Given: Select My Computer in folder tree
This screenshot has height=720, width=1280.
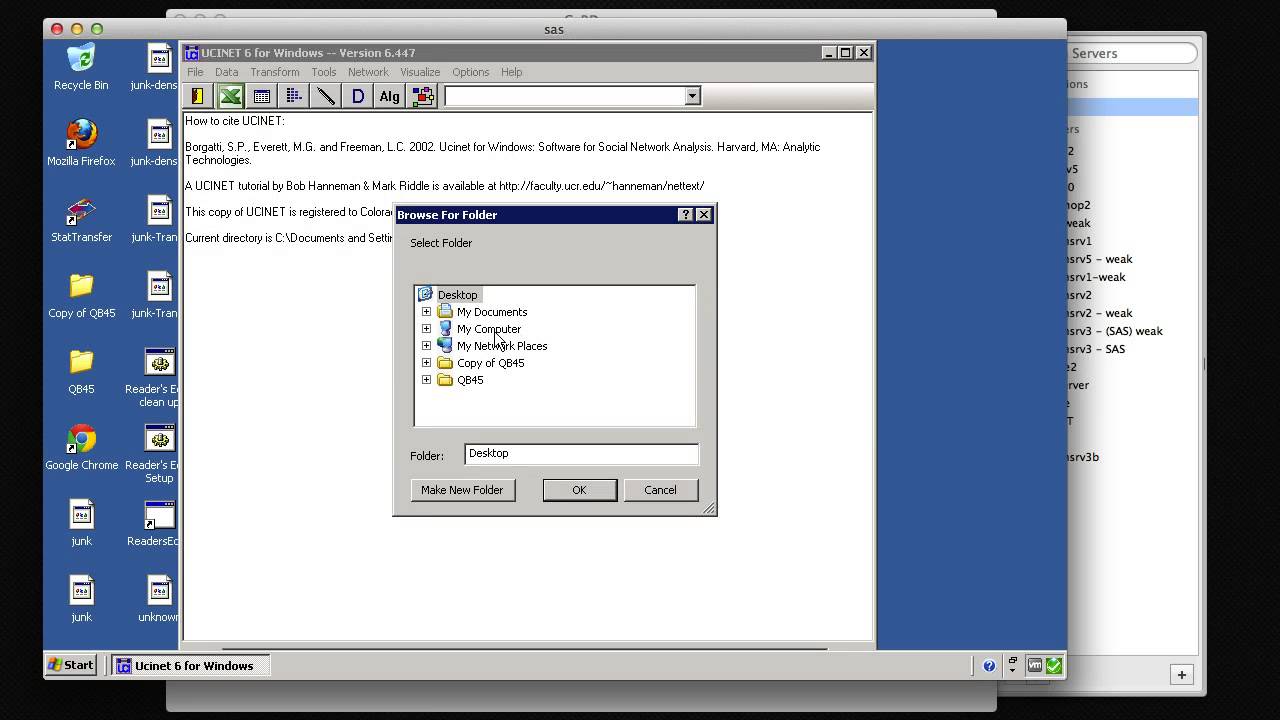Looking at the screenshot, I should (x=489, y=329).
